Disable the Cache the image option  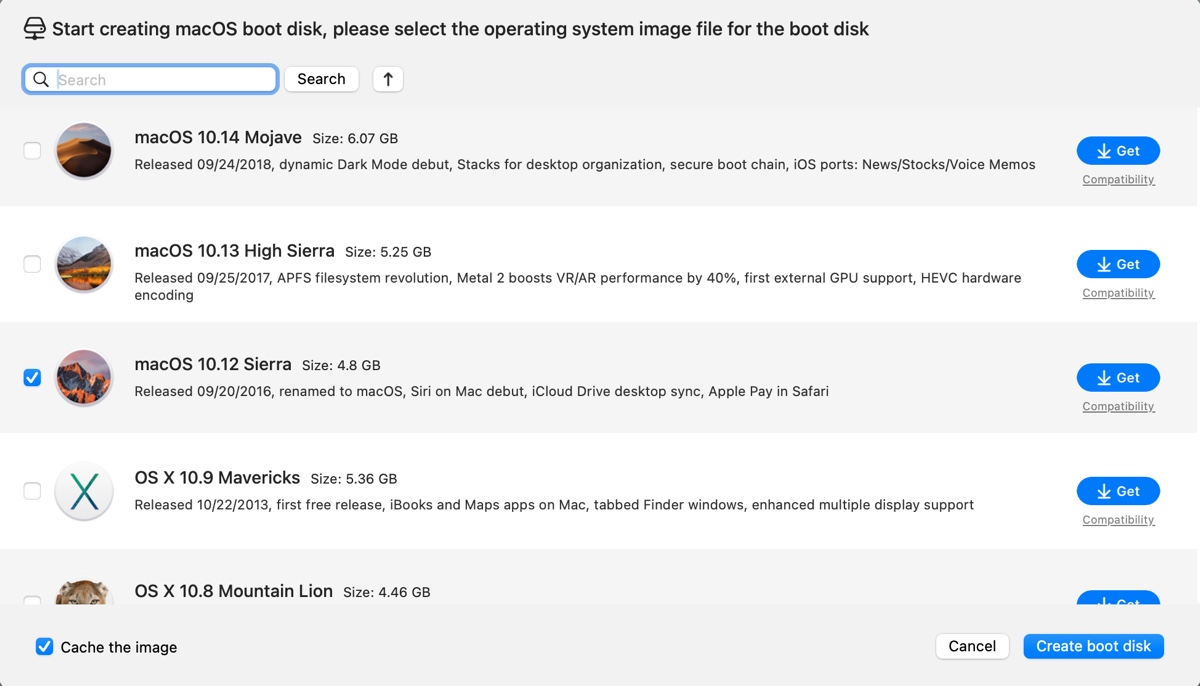tap(44, 647)
